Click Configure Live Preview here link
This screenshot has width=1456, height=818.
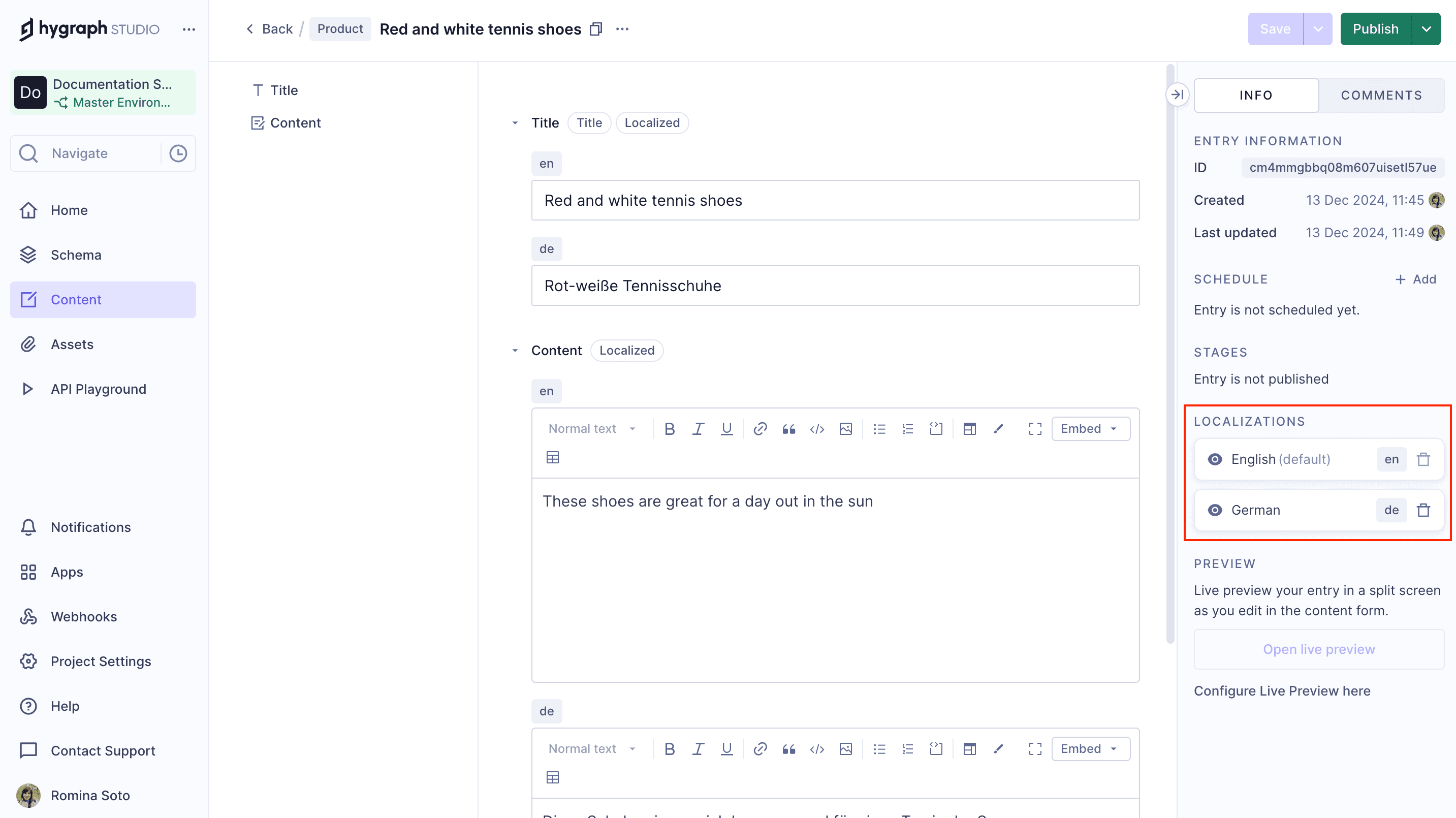click(1281, 691)
